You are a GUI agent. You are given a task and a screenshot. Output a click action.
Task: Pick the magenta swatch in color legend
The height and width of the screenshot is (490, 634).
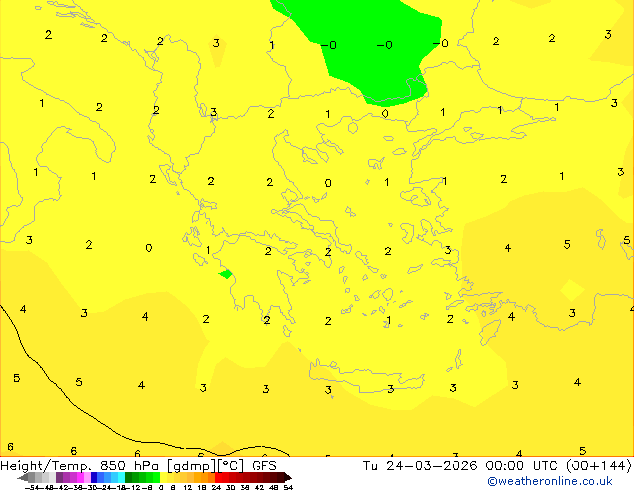coord(80,477)
